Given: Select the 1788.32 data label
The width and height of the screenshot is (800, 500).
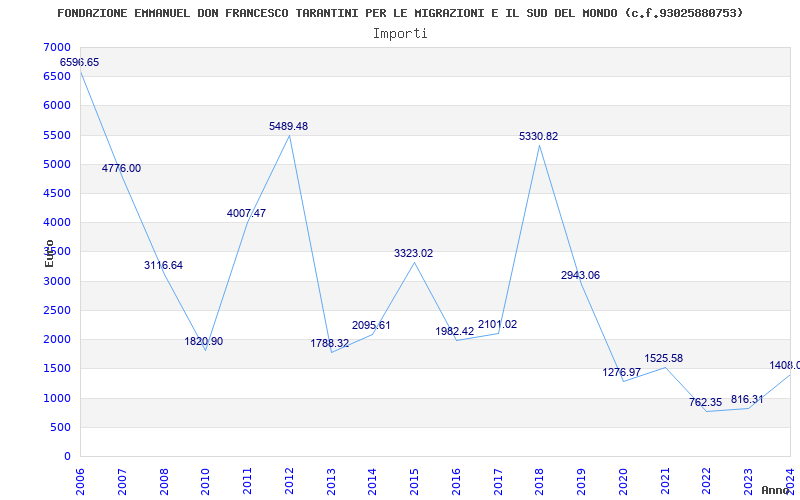Looking at the screenshot, I should click(x=330, y=343).
